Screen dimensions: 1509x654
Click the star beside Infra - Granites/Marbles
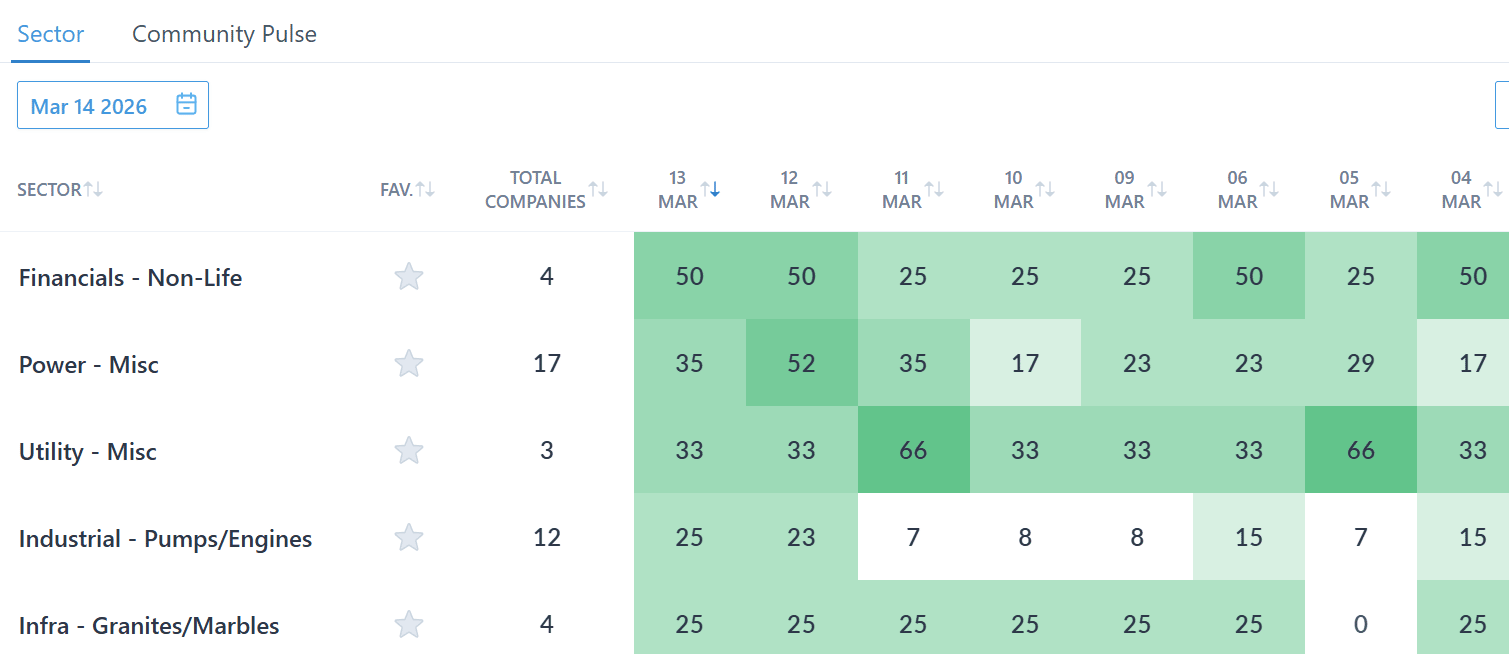pyautogui.click(x=408, y=625)
